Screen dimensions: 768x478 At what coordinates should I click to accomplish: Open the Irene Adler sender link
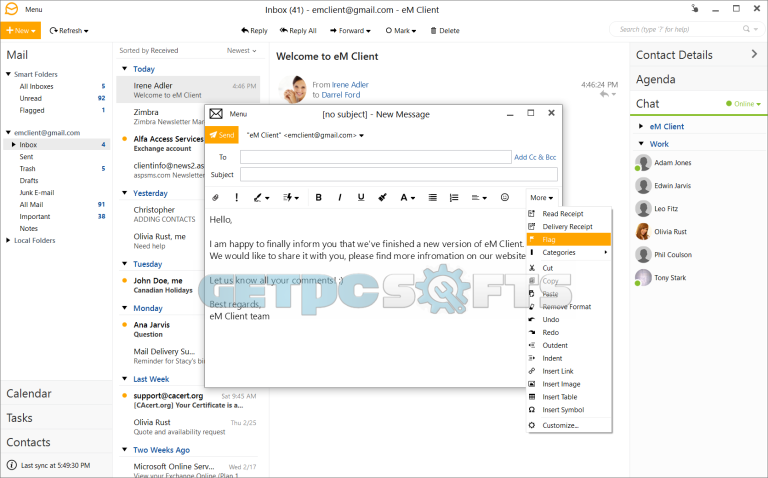[x=350, y=85]
